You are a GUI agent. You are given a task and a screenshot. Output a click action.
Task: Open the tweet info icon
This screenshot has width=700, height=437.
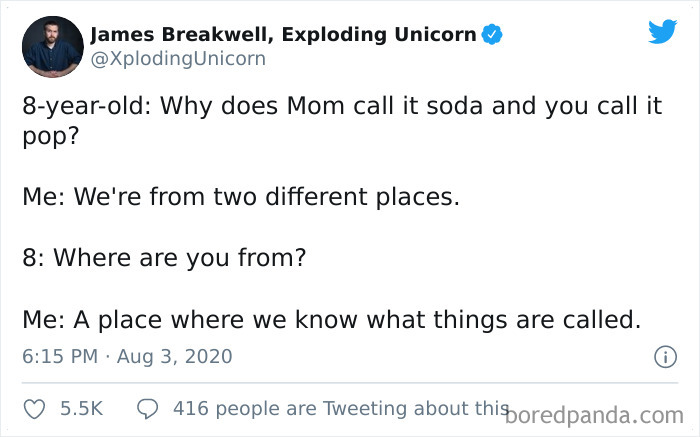point(661,356)
